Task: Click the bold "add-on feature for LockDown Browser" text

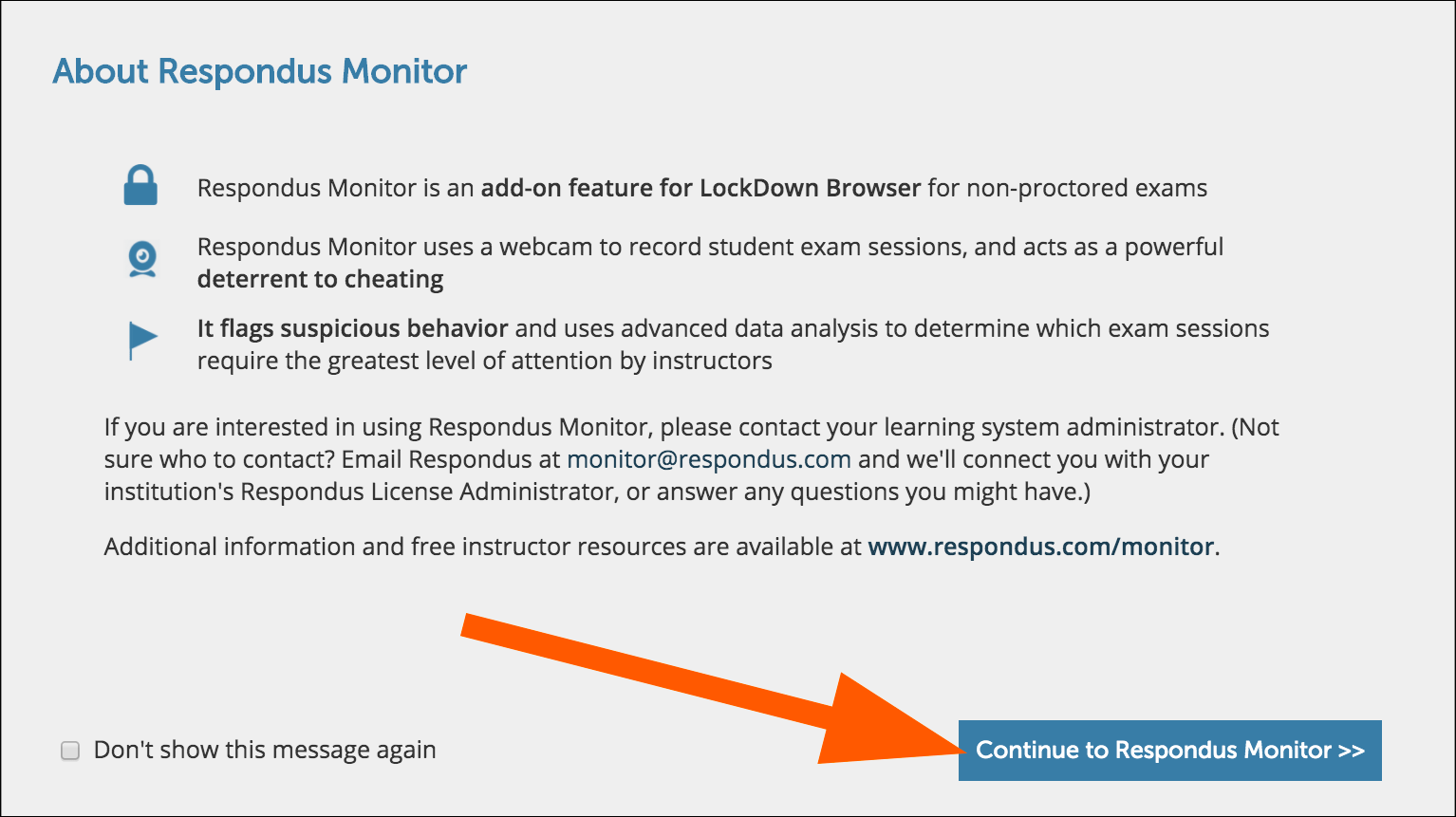Action: click(700, 188)
